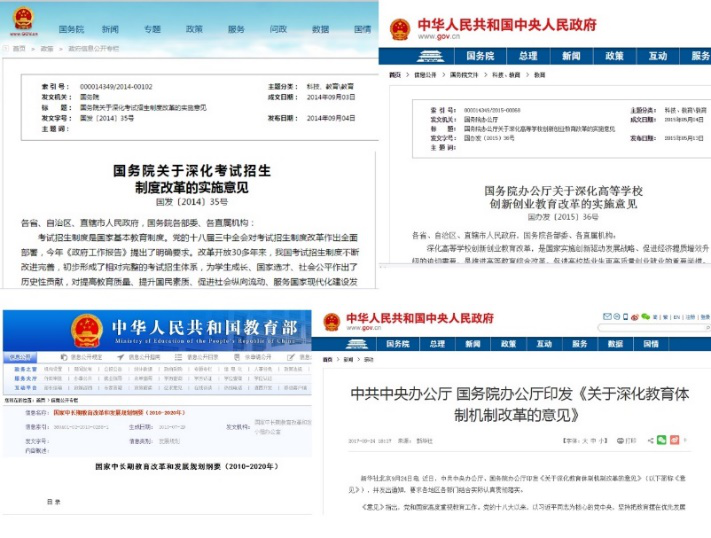Click 滚动 in the bottom-right page breadcrumb

coord(369,360)
